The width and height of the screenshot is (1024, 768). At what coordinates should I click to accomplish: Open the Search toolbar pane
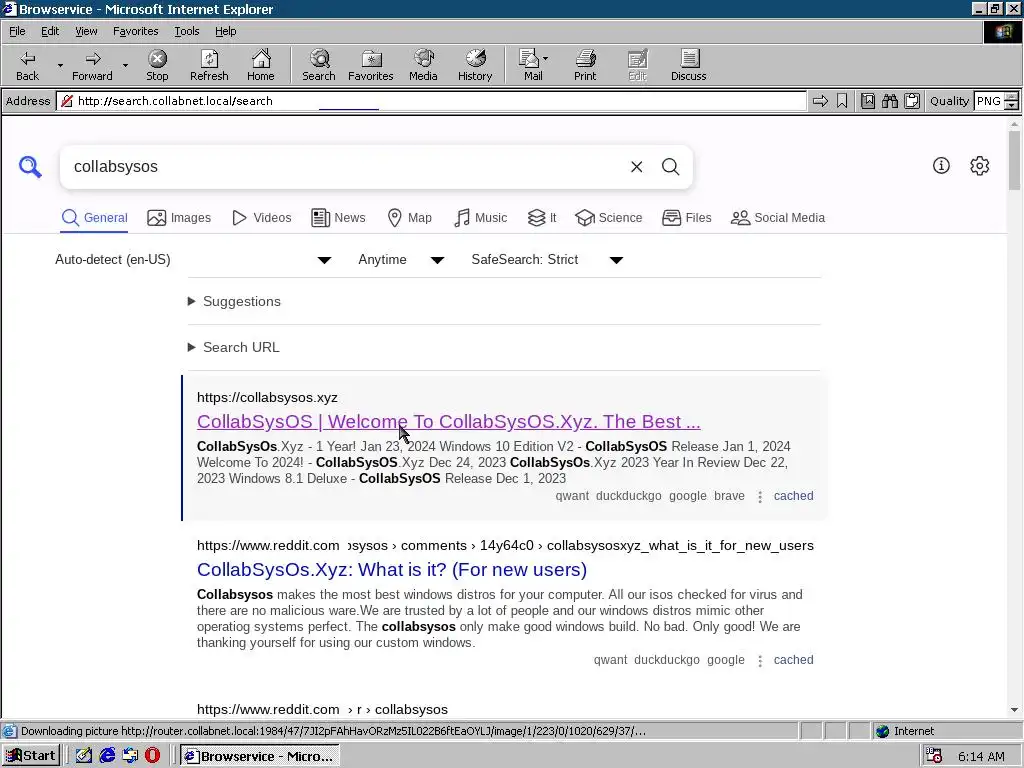tap(319, 65)
